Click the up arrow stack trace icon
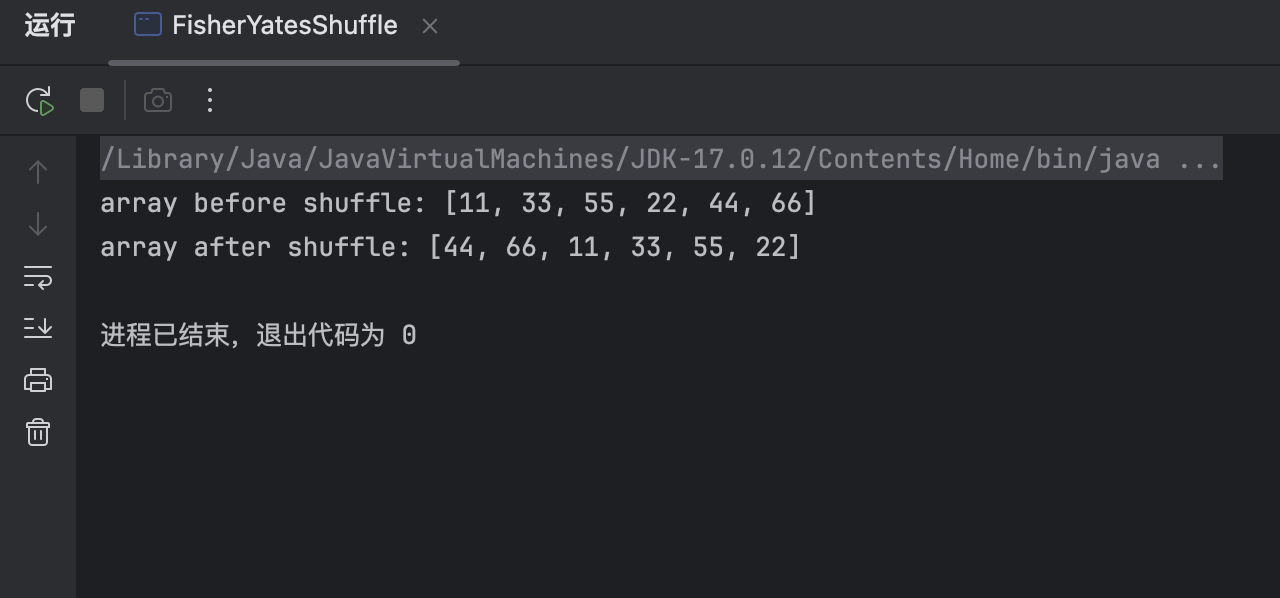The height and width of the screenshot is (598, 1280). (38, 172)
